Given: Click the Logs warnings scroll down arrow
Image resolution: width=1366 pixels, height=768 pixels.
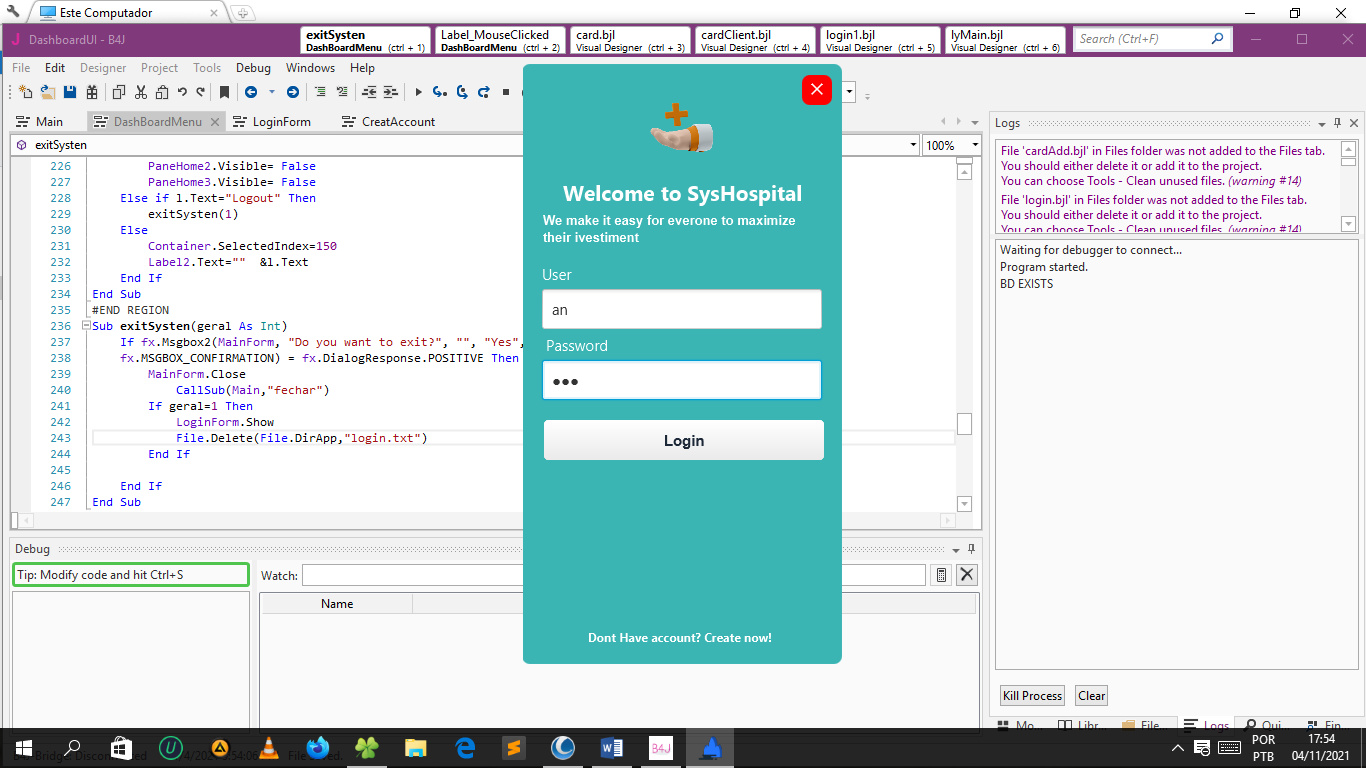Looking at the screenshot, I should pos(1348,224).
